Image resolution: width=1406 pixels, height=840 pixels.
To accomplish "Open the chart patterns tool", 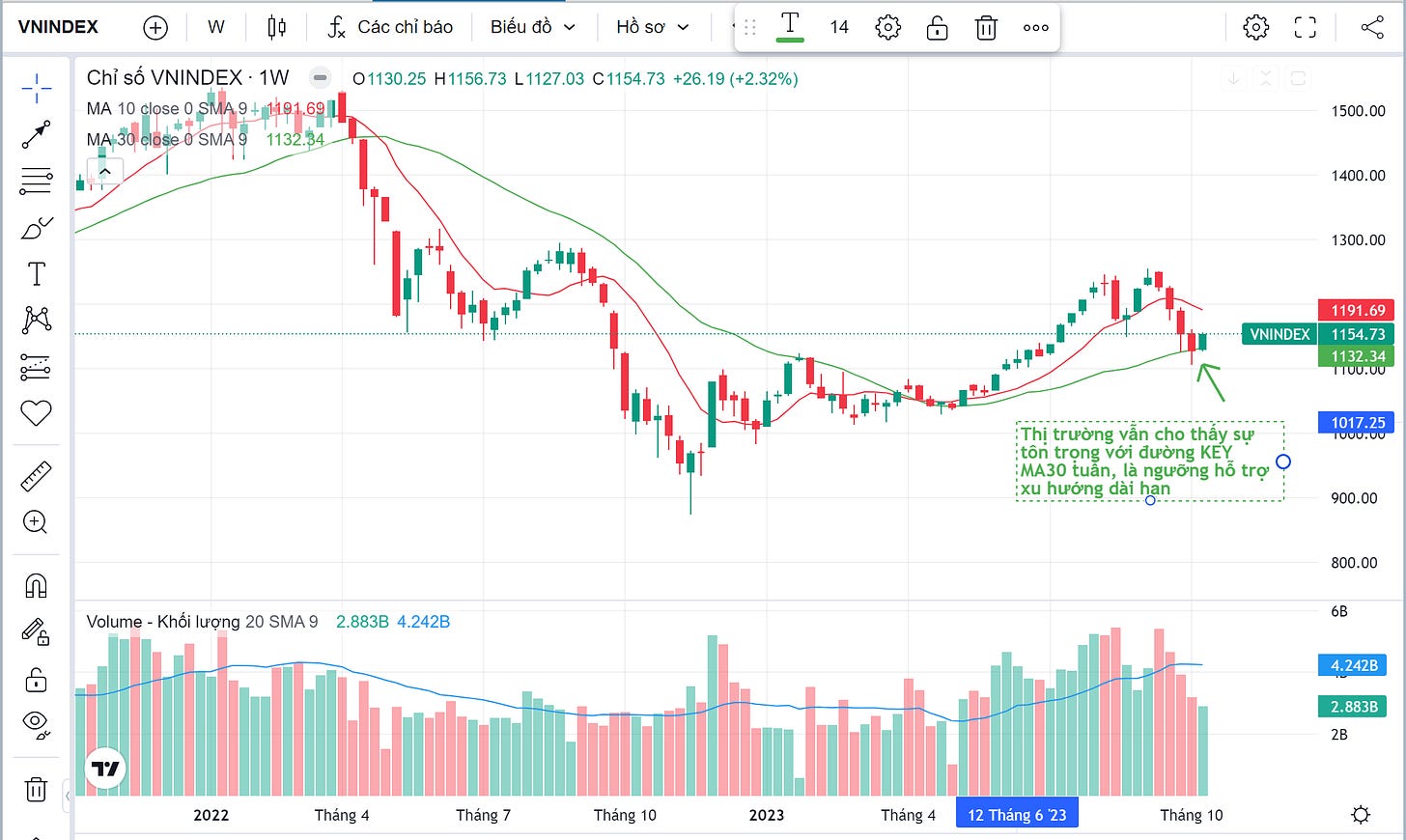I will 36,320.
